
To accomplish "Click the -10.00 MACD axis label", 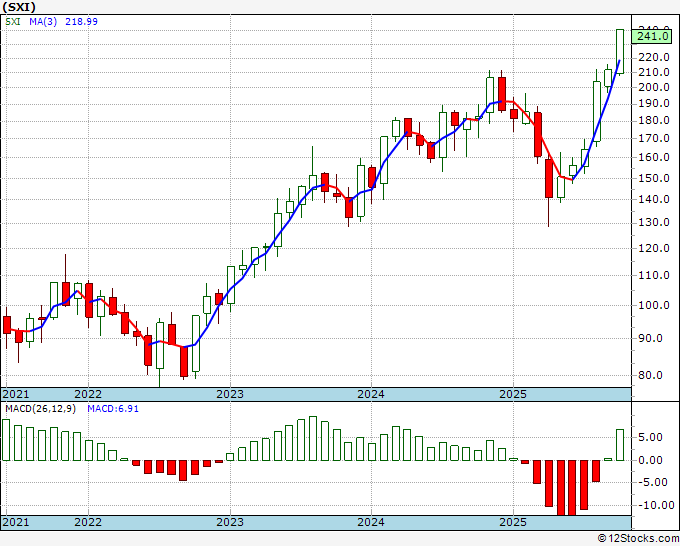I will click(x=656, y=505).
